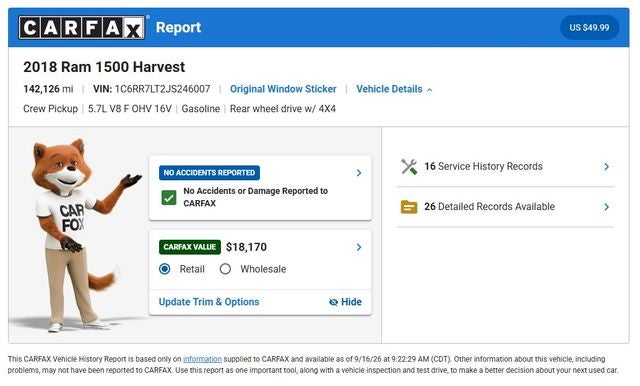Select the Retail radio button
640x386 pixels.
165,269
